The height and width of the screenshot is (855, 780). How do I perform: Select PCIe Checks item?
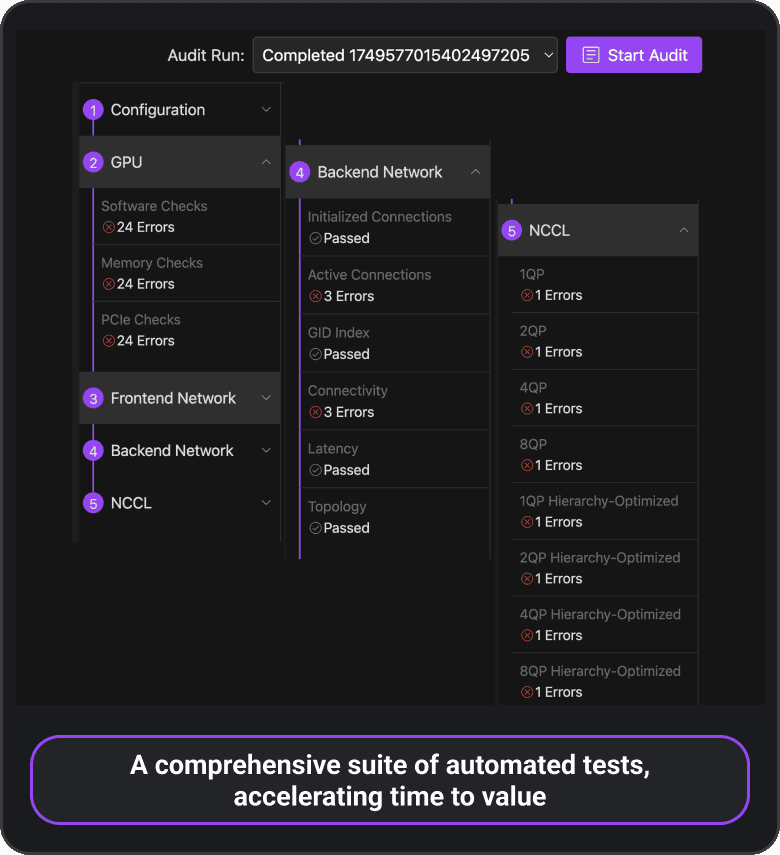[187, 330]
